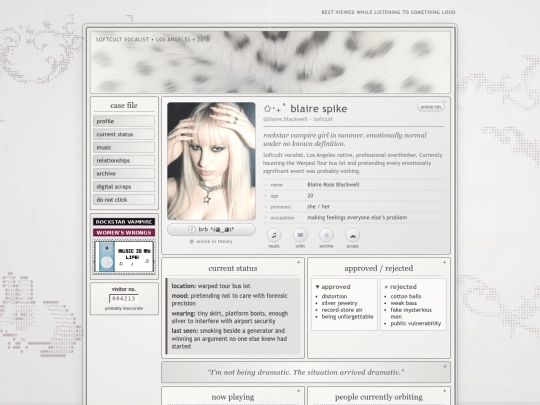
Task: Click the online-ish status badge
Action: [x=431, y=107]
